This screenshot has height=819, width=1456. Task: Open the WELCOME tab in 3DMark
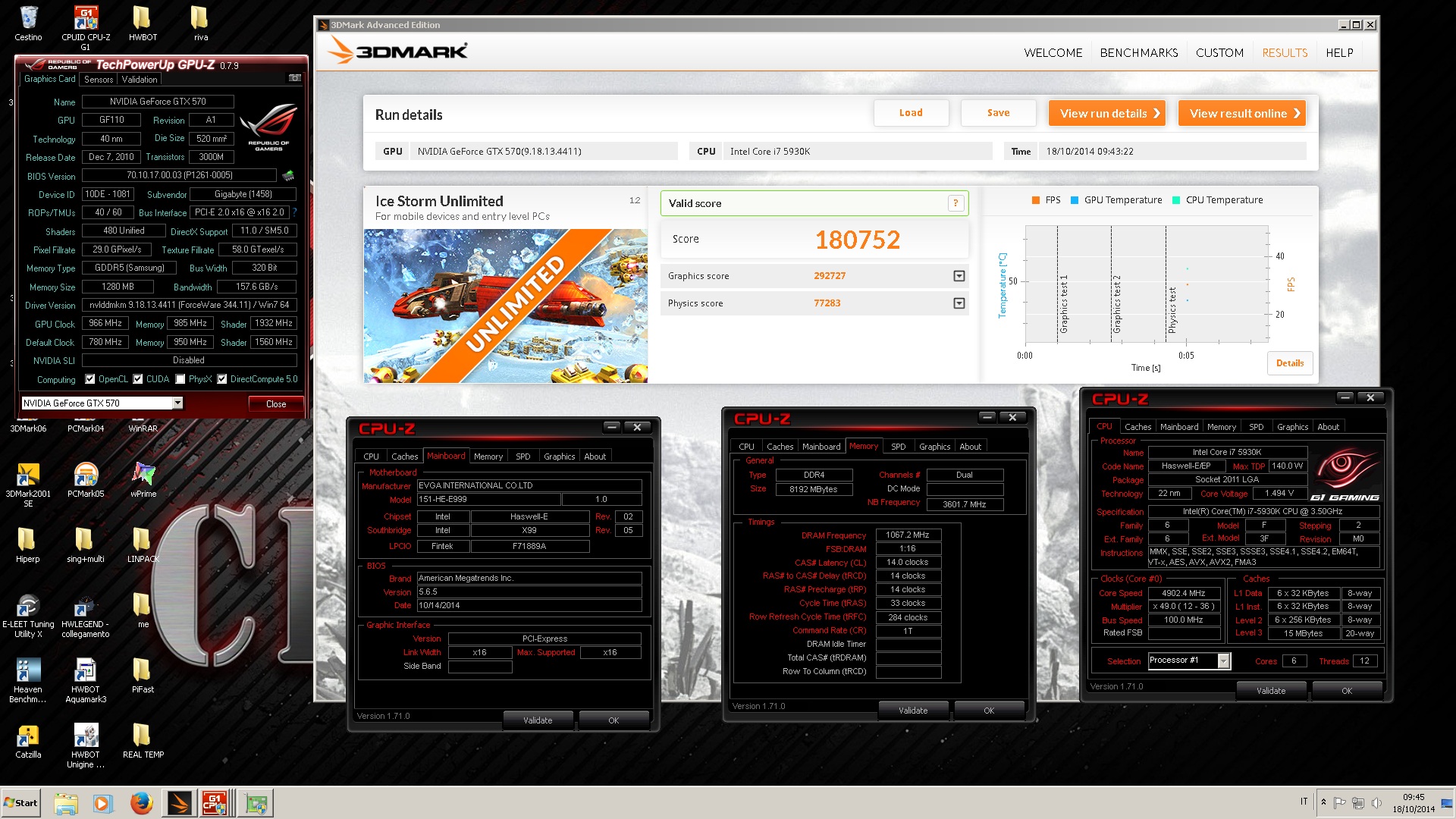pos(1053,53)
